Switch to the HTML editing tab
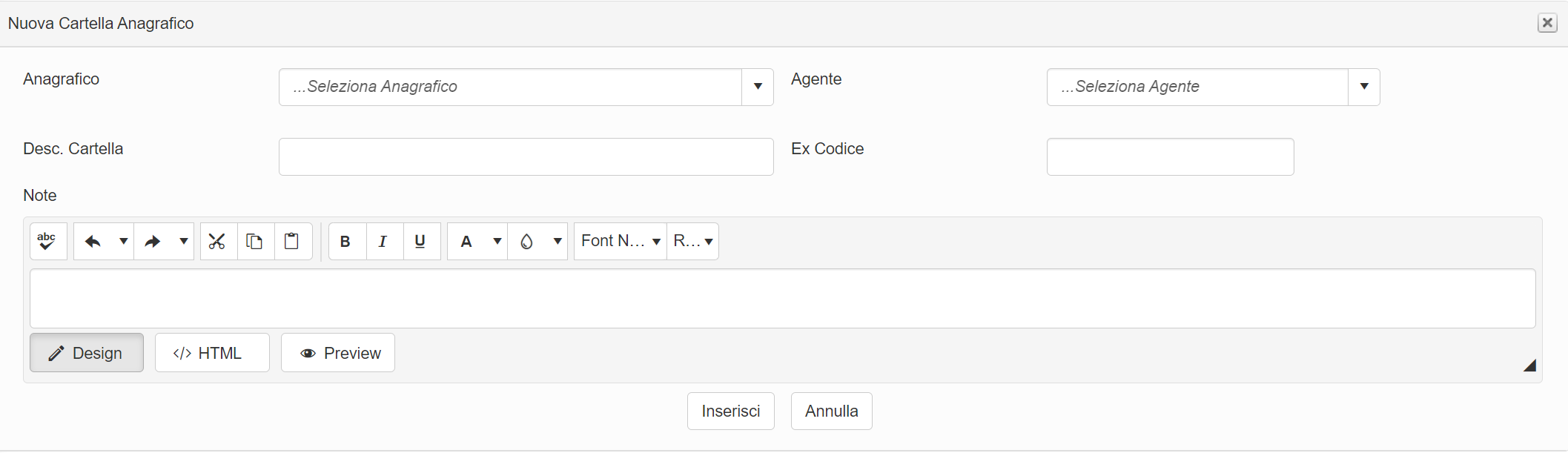This screenshot has height=453, width=1568. [x=212, y=352]
